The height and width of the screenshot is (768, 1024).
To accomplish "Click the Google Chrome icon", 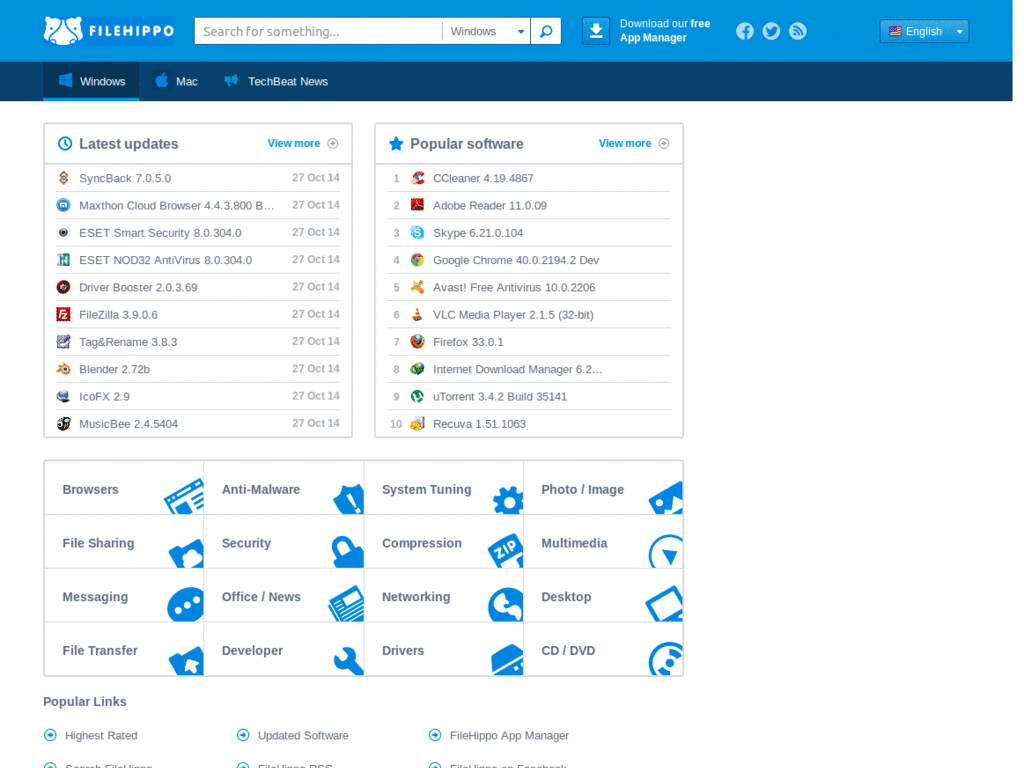I will tap(417, 260).
